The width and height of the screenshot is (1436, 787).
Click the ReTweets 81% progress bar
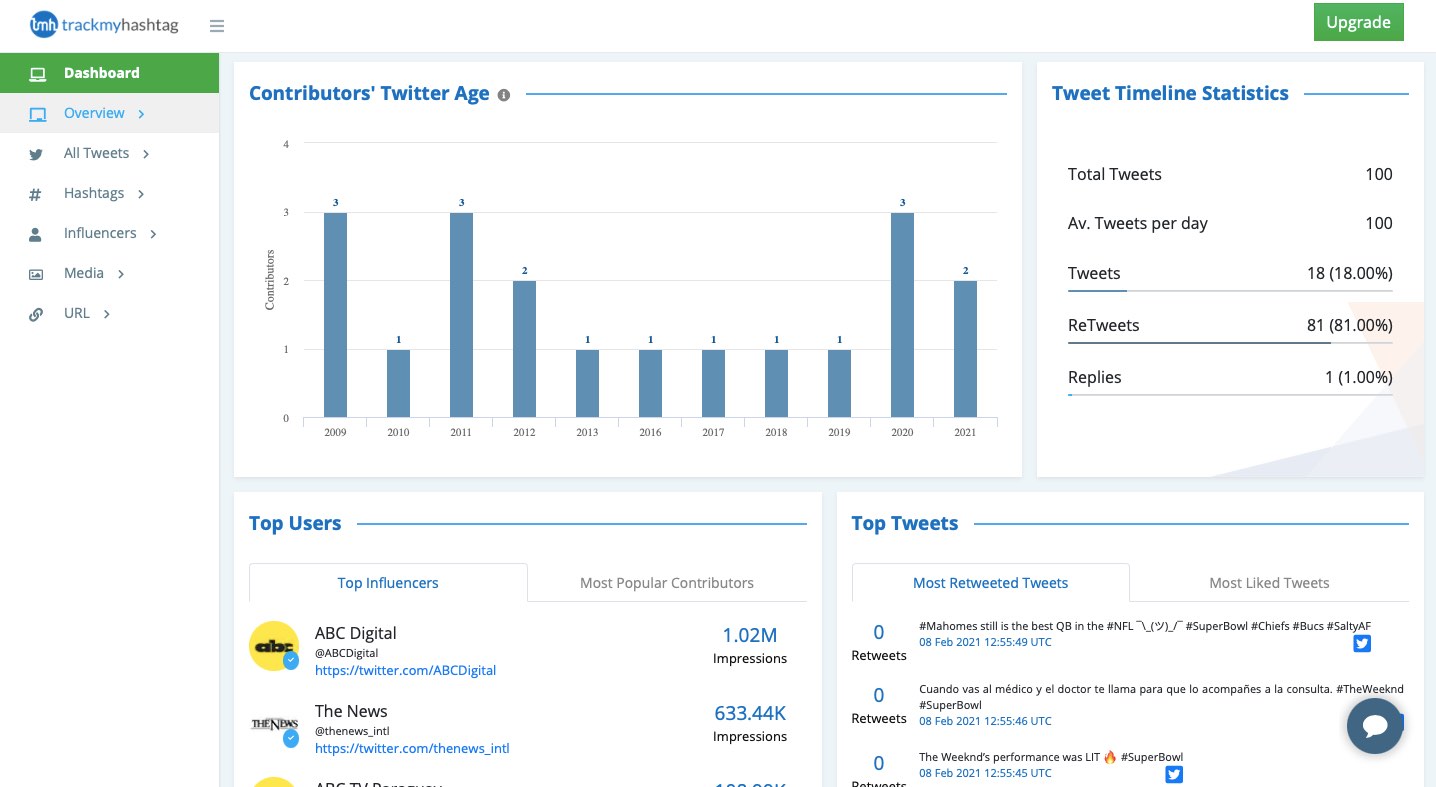[x=1230, y=342]
